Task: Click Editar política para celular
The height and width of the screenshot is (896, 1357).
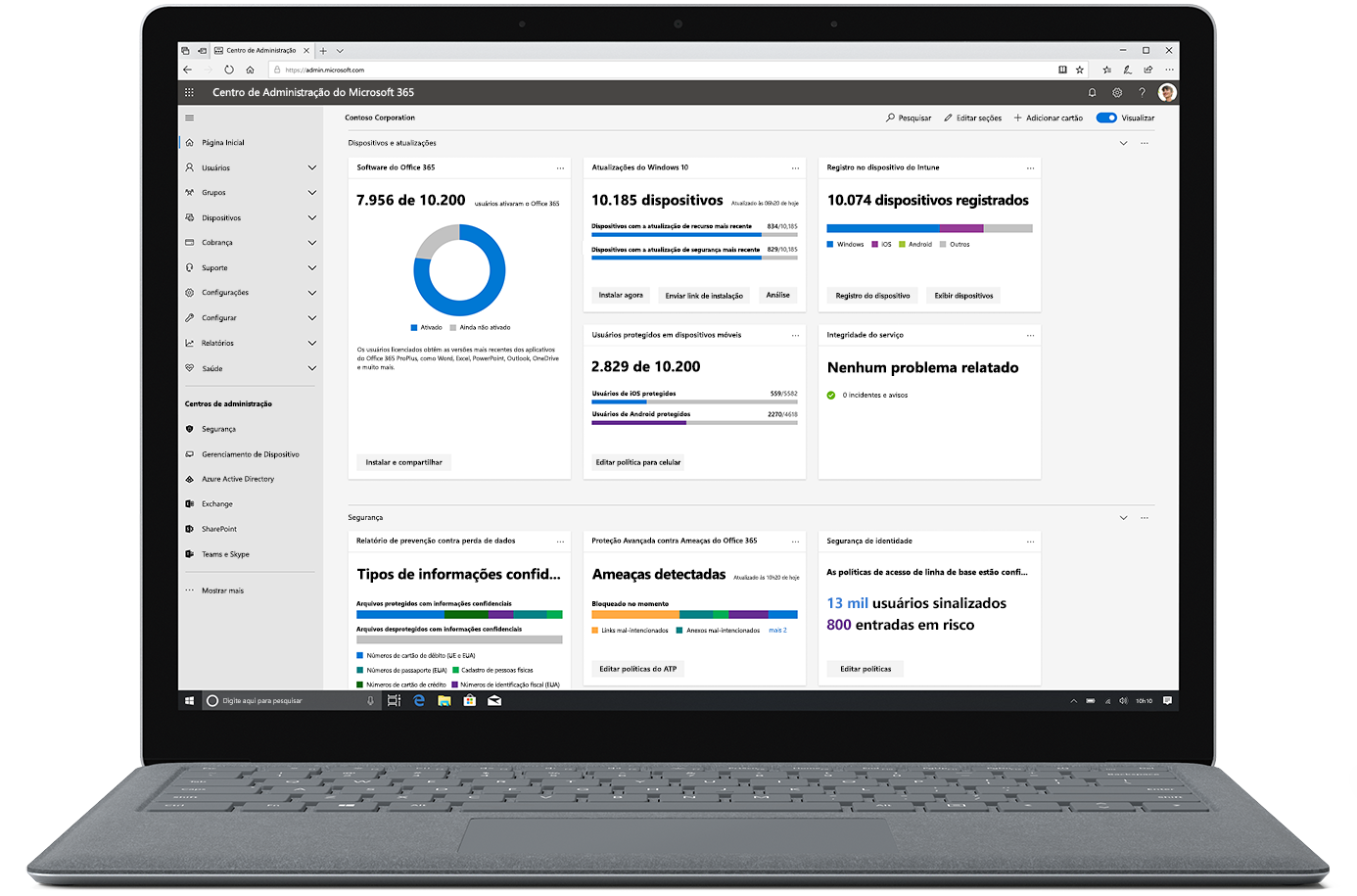Action: 638,462
